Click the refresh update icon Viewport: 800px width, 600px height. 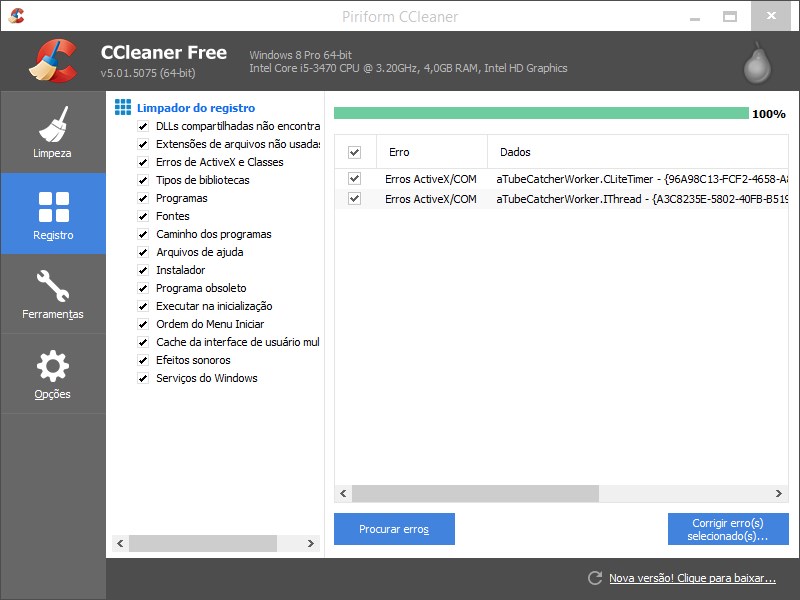coord(594,578)
